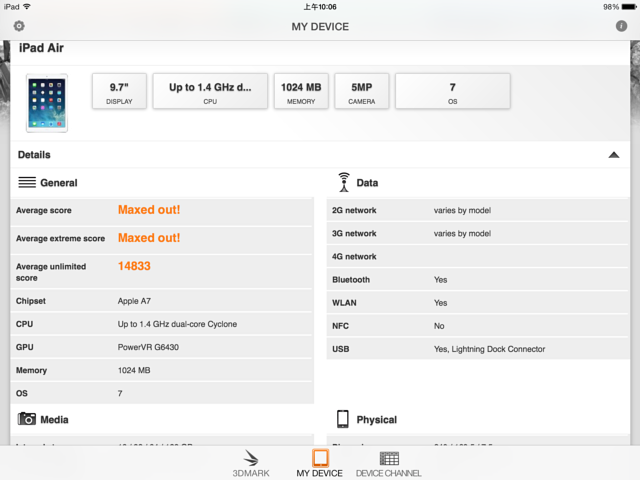Click the "4G network" row label

[x=354, y=257]
